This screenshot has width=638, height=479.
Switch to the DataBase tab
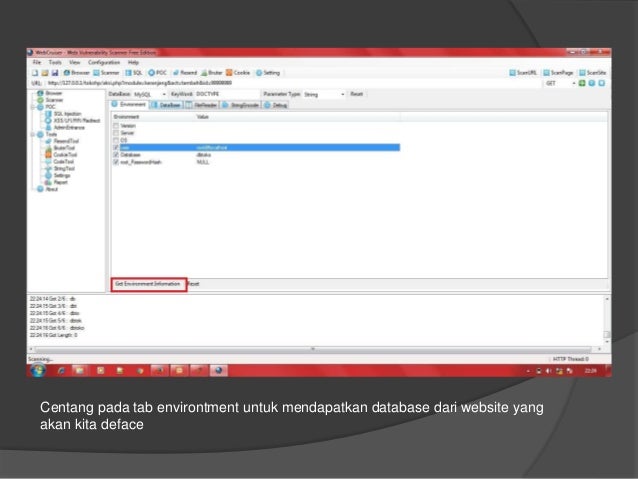166,105
